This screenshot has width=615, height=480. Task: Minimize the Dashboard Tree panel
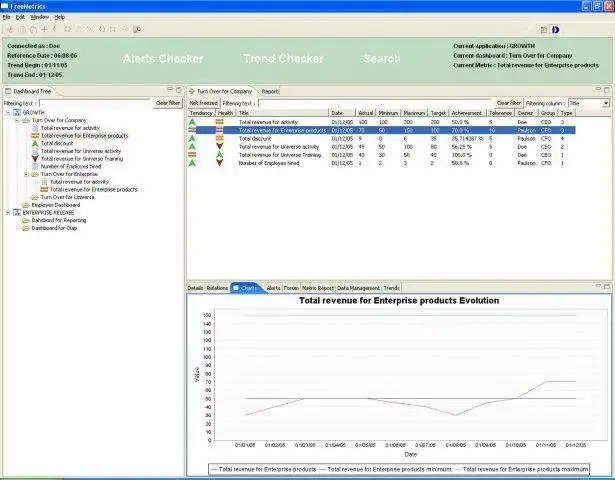pyautogui.click(x=170, y=90)
